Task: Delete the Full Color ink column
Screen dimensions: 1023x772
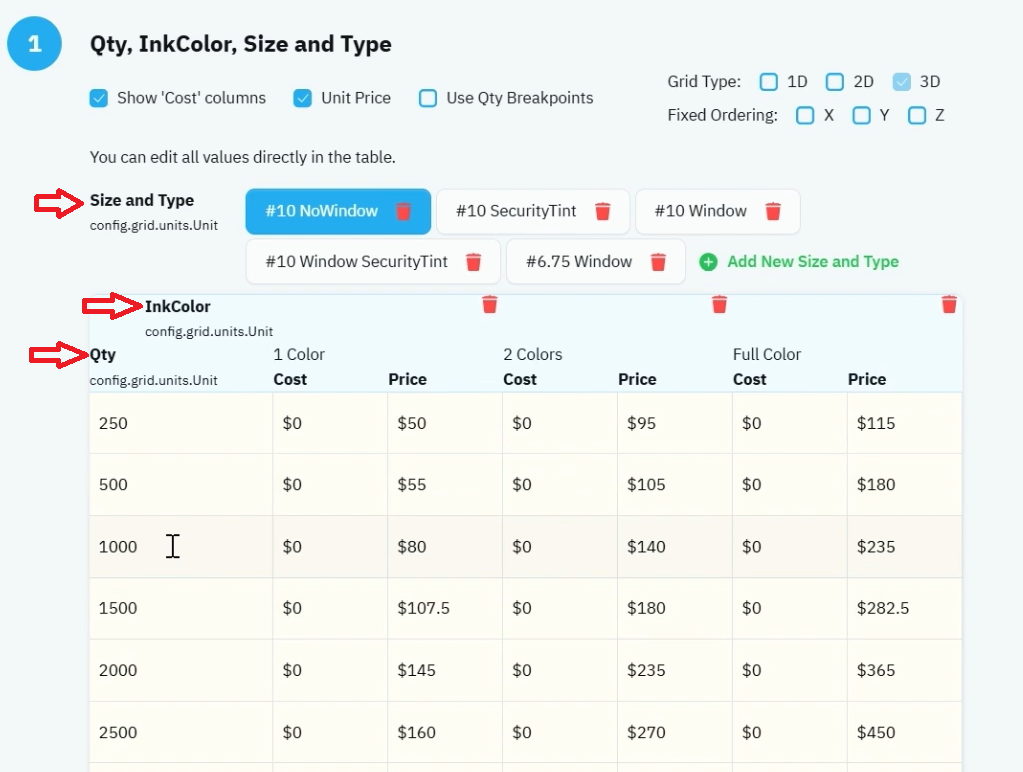Action: 949,305
